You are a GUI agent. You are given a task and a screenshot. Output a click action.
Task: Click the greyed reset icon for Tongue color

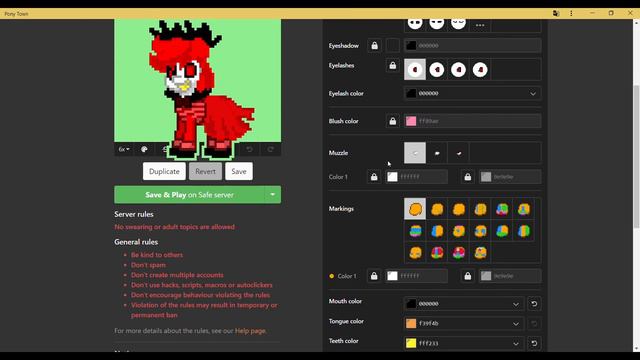pos(534,324)
